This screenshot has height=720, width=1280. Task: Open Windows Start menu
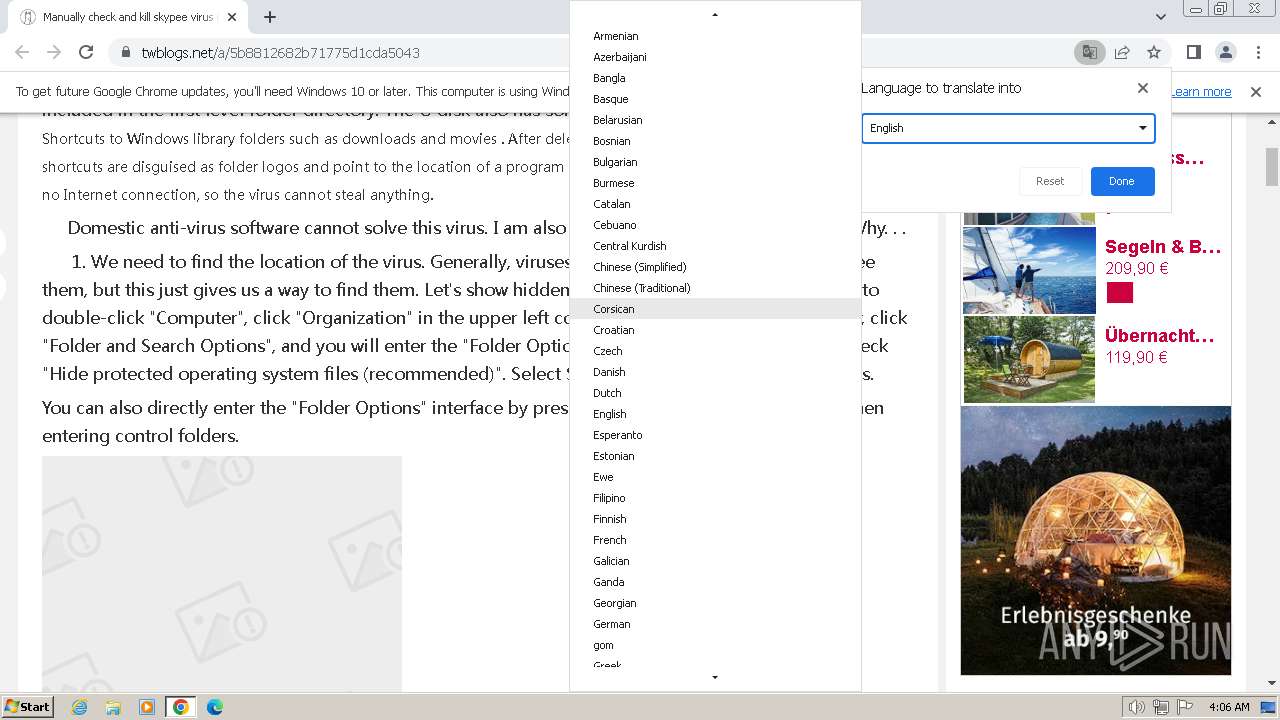tap(27, 706)
